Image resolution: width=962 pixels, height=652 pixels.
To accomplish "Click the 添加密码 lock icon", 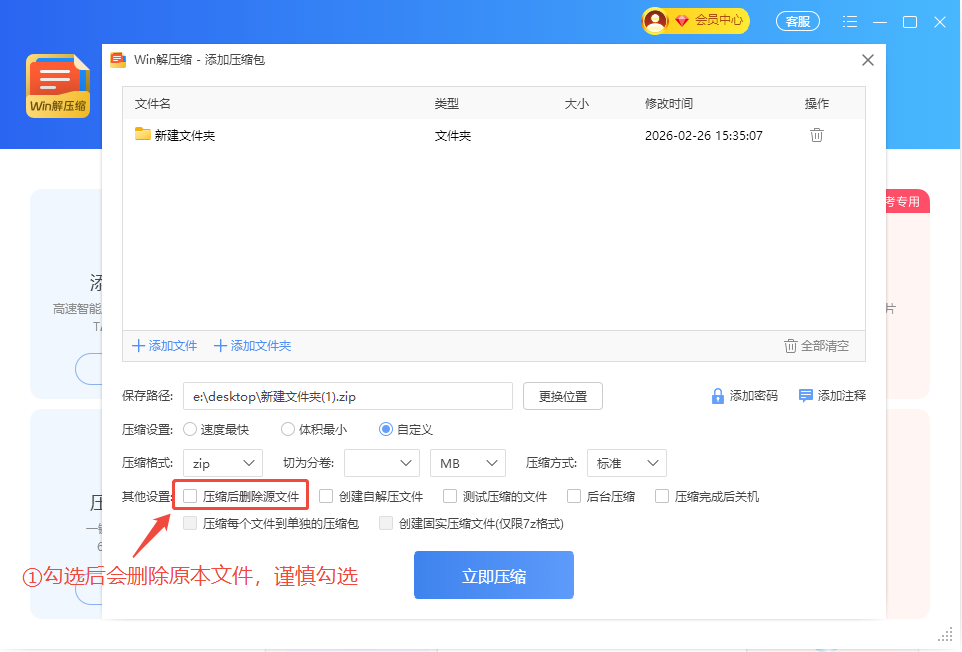I will (x=717, y=396).
